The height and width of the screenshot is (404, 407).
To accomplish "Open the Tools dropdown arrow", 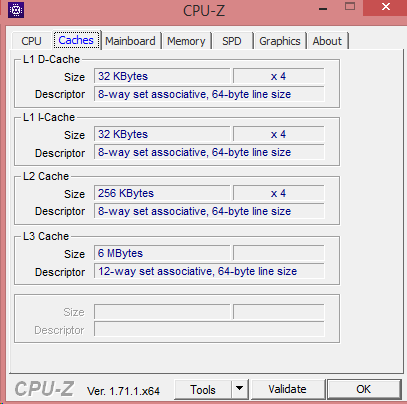I will (x=240, y=389).
